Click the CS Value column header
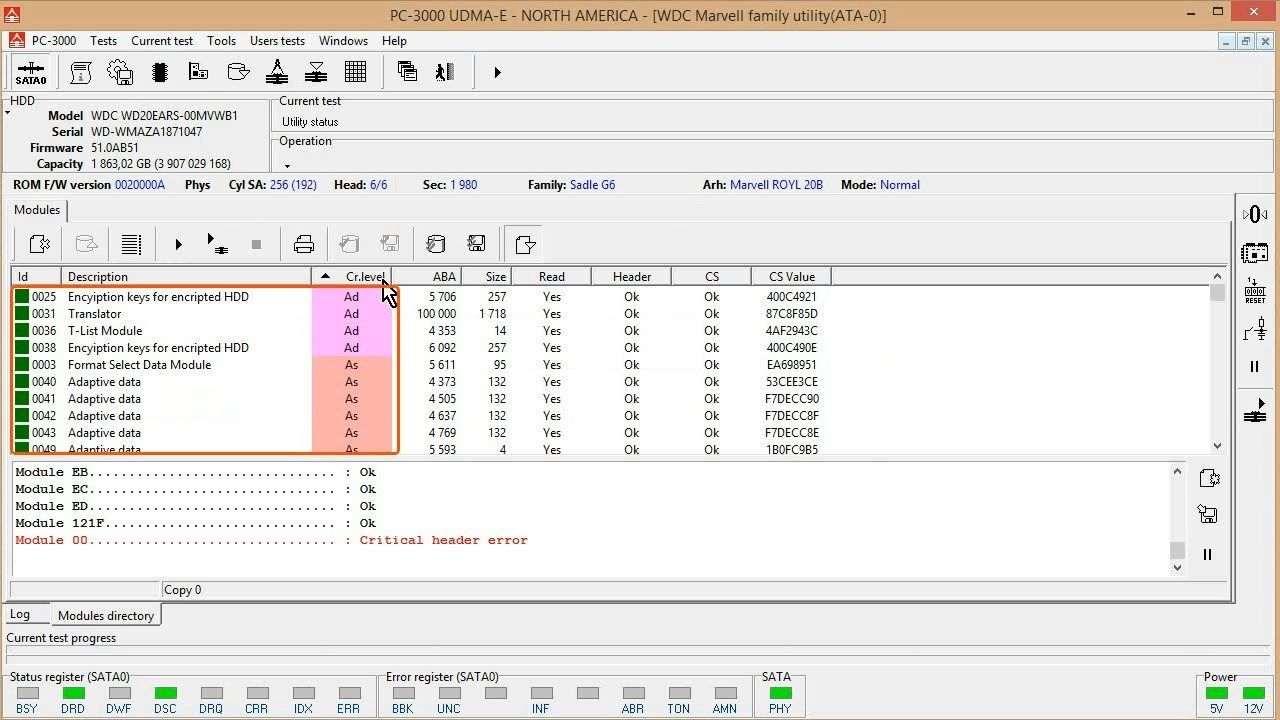Screen dimensions: 1280x720 [791, 276]
